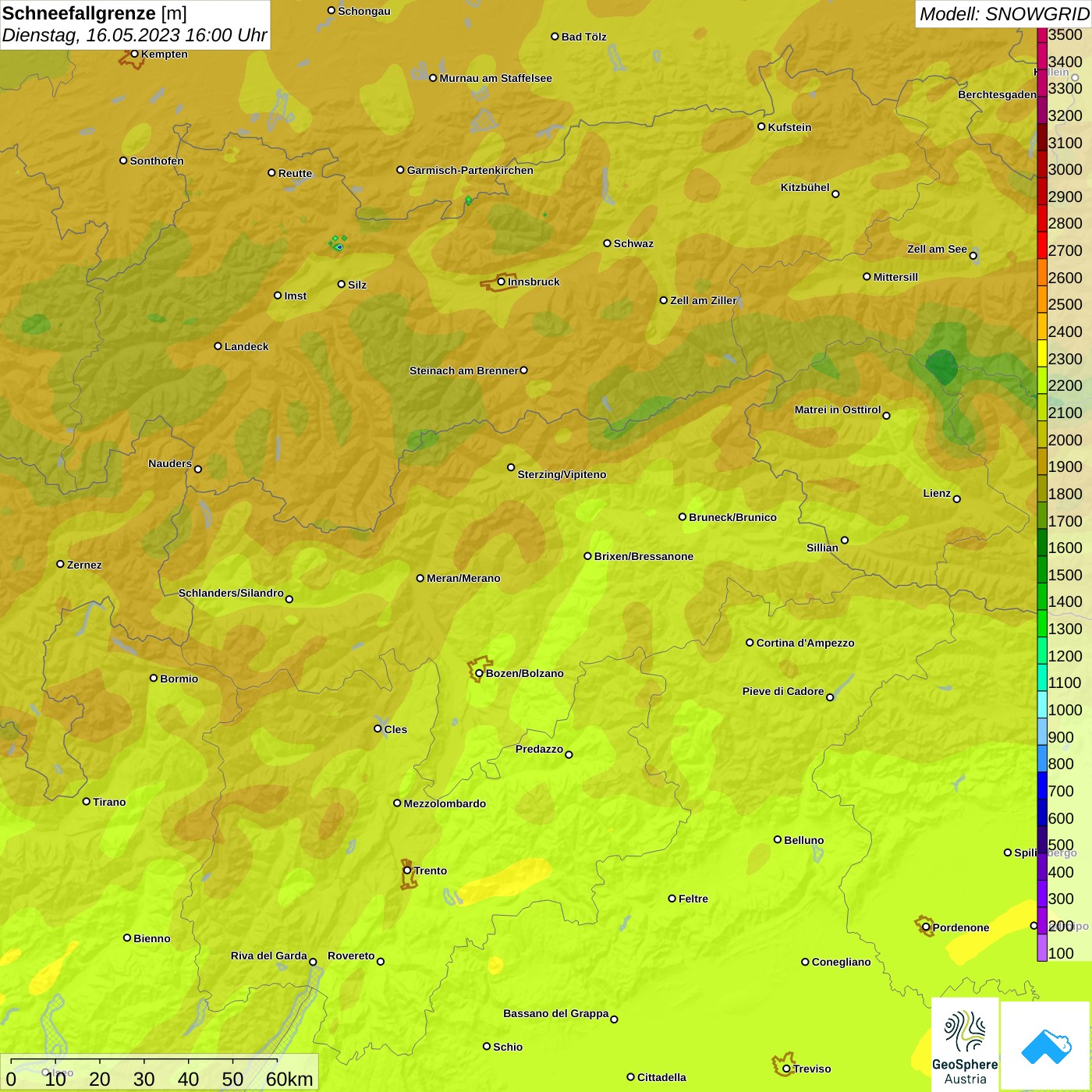The image size is (1092, 1092).
Task: Click the Bormio location dot
Action: 154,678
